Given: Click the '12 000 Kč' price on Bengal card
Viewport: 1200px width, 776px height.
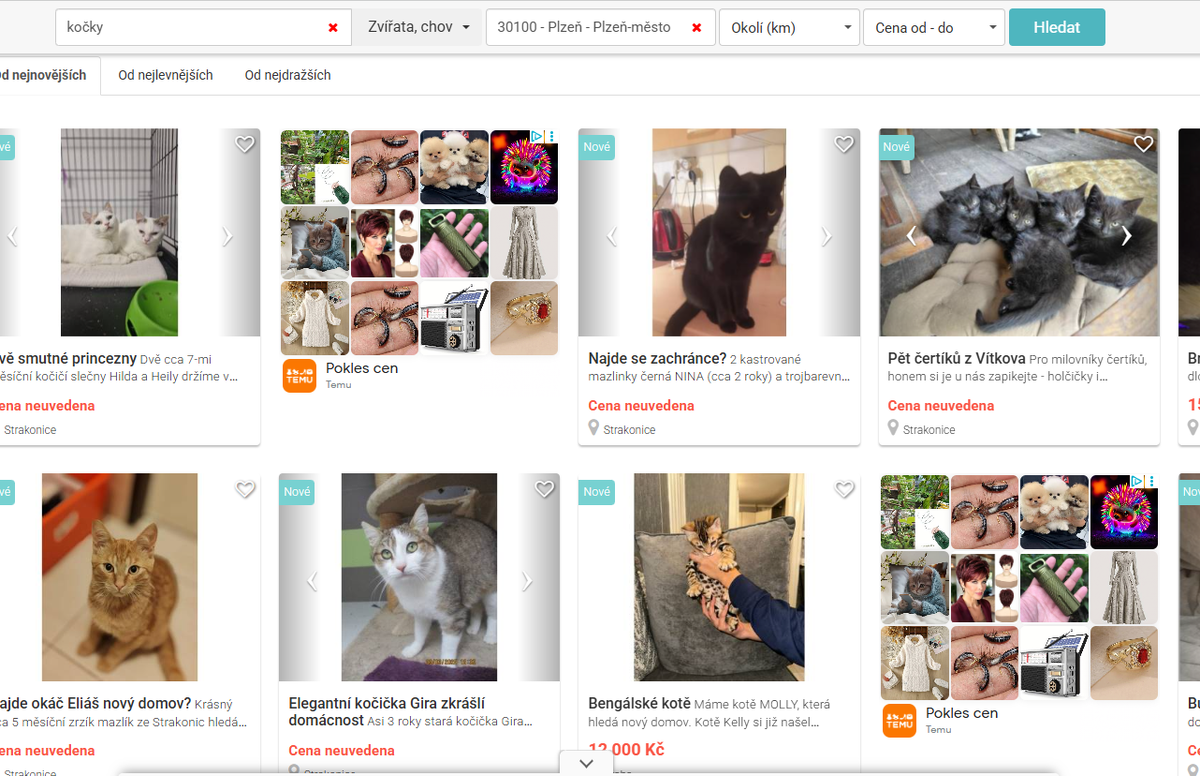Looking at the screenshot, I should 626,750.
